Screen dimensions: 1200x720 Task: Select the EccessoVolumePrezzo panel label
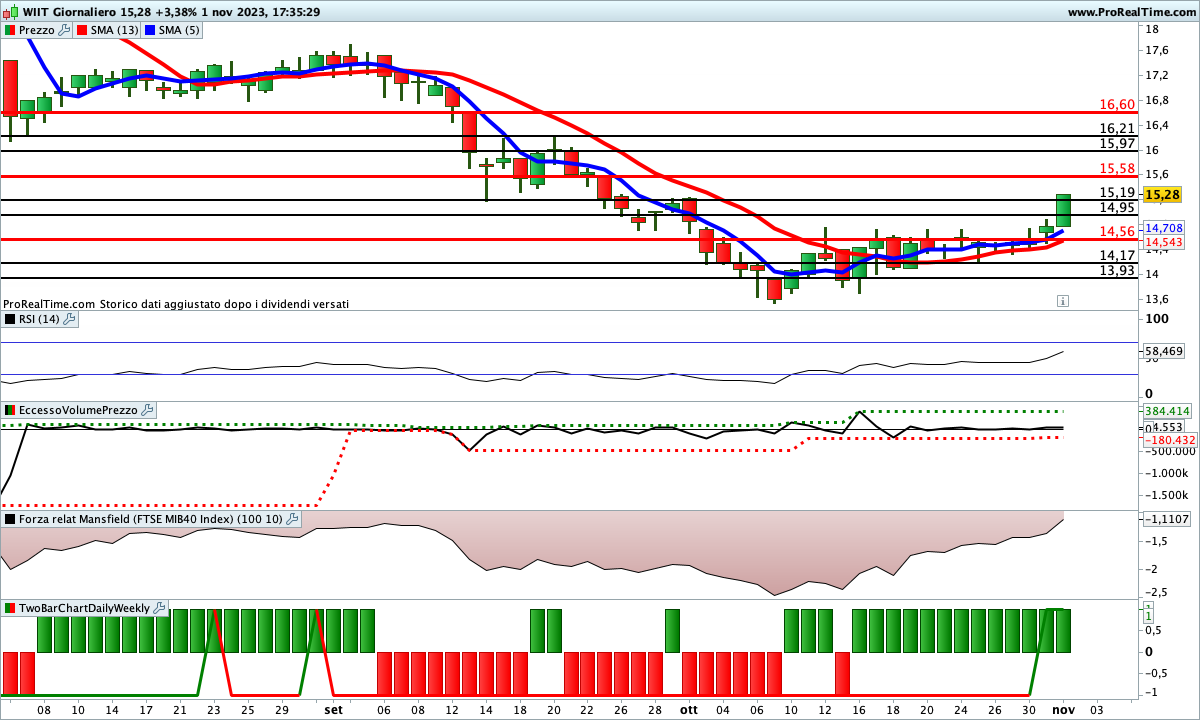coord(79,410)
